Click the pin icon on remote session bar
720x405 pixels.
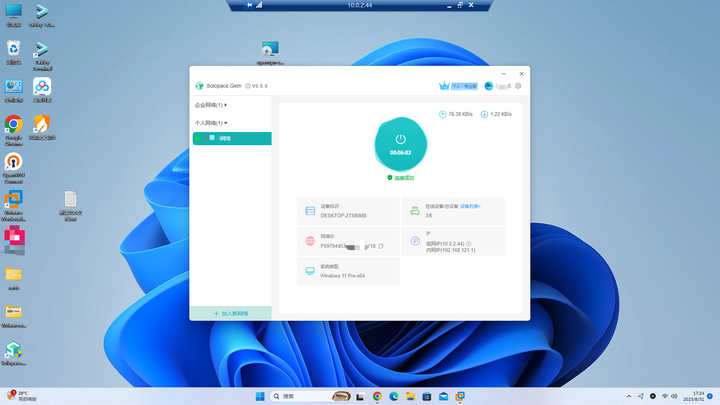(249, 5)
